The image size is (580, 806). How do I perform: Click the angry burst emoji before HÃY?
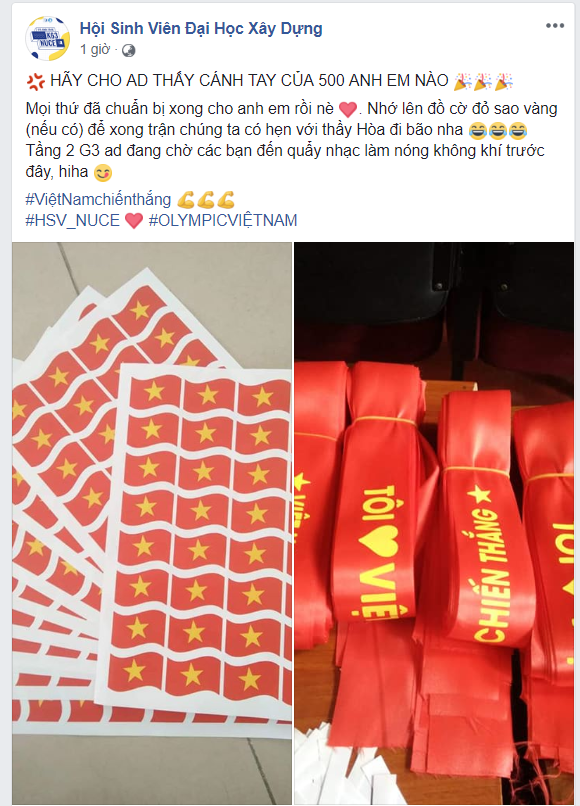pyautogui.click(x=35, y=81)
